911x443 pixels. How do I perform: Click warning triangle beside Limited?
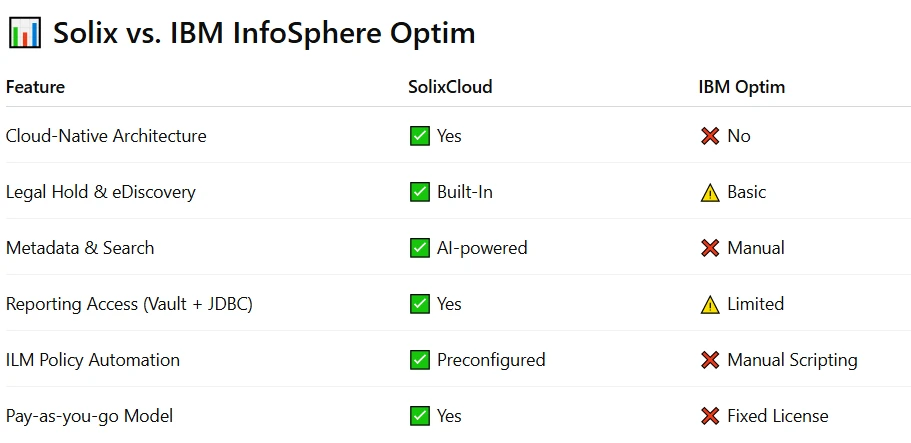pos(710,304)
